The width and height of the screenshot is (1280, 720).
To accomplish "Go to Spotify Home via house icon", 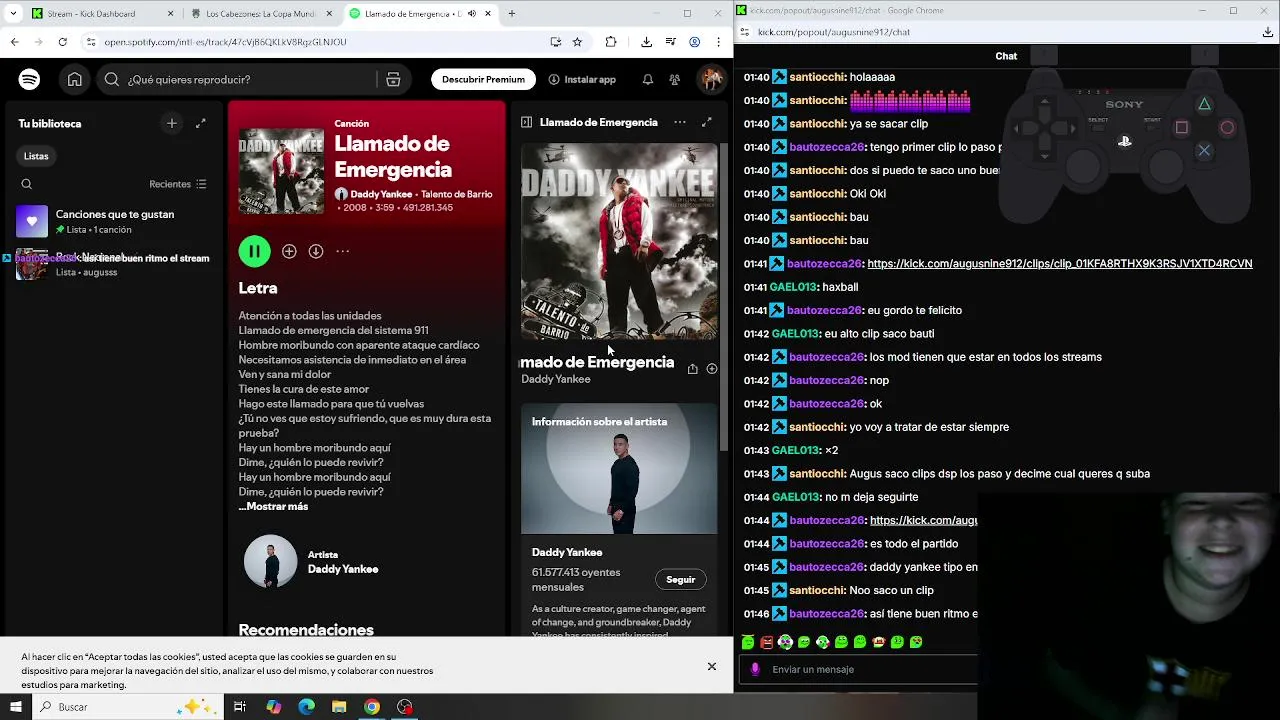I will pyautogui.click(x=75, y=79).
